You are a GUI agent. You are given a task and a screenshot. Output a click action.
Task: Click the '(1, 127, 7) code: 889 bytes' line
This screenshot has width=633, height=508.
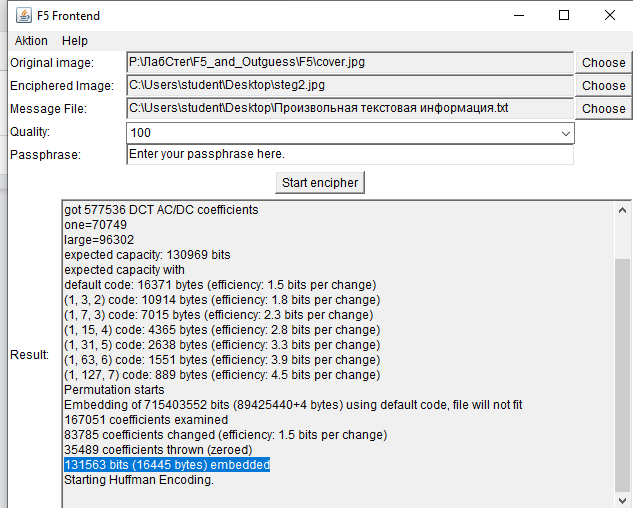coord(222,375)
